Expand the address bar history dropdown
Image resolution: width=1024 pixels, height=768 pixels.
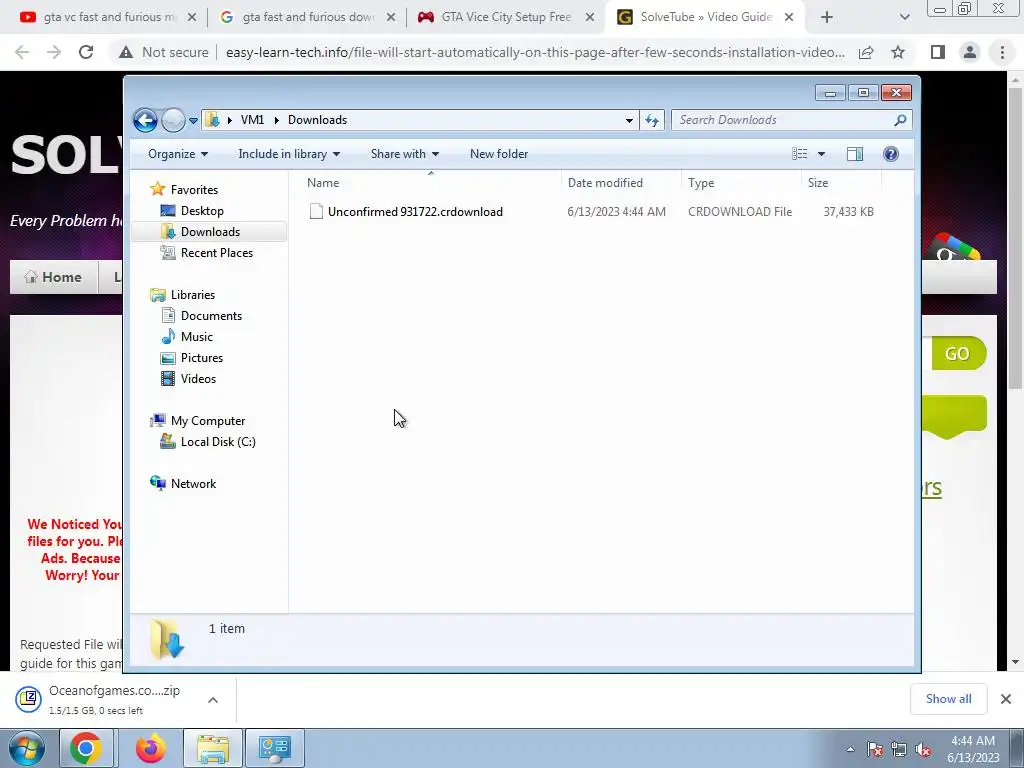629,120
